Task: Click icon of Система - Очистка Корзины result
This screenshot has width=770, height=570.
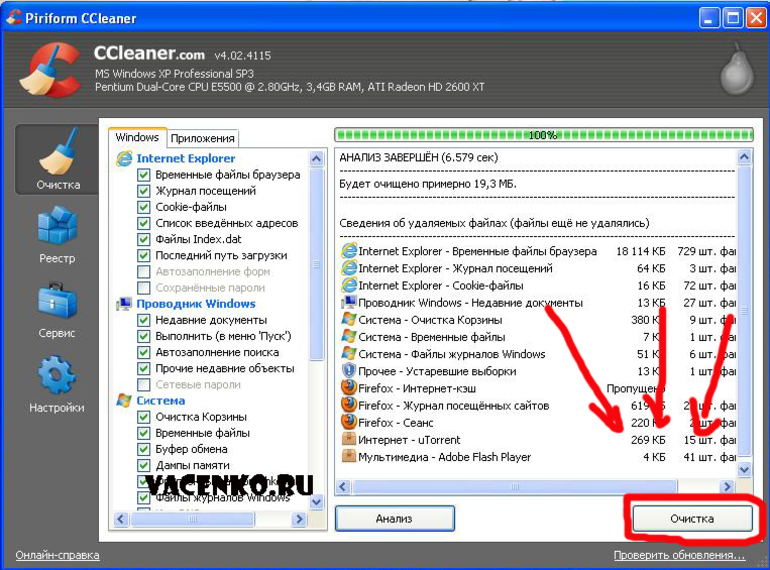Action: coord(349,320)
